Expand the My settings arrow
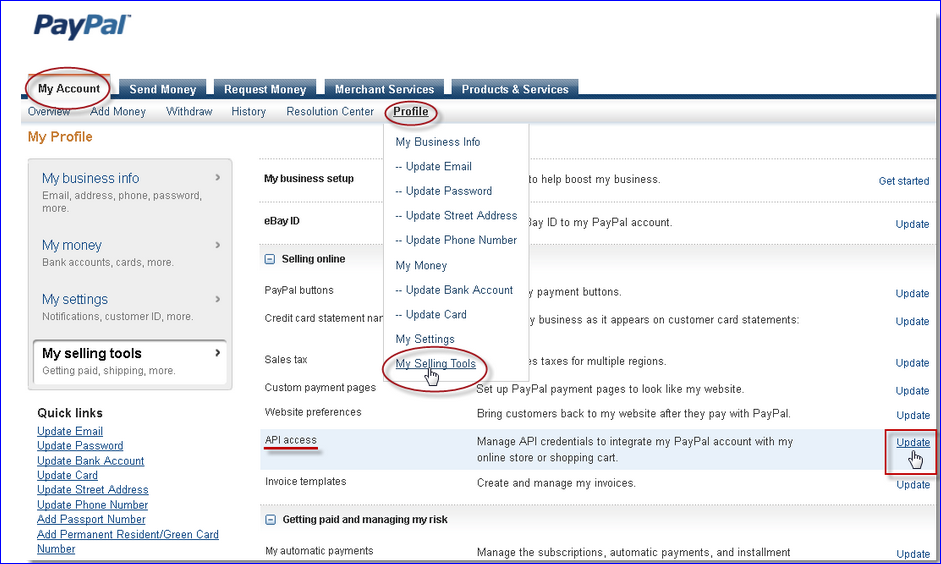The width and height of the screenshot is (941, 564). [x=218, y=299]
